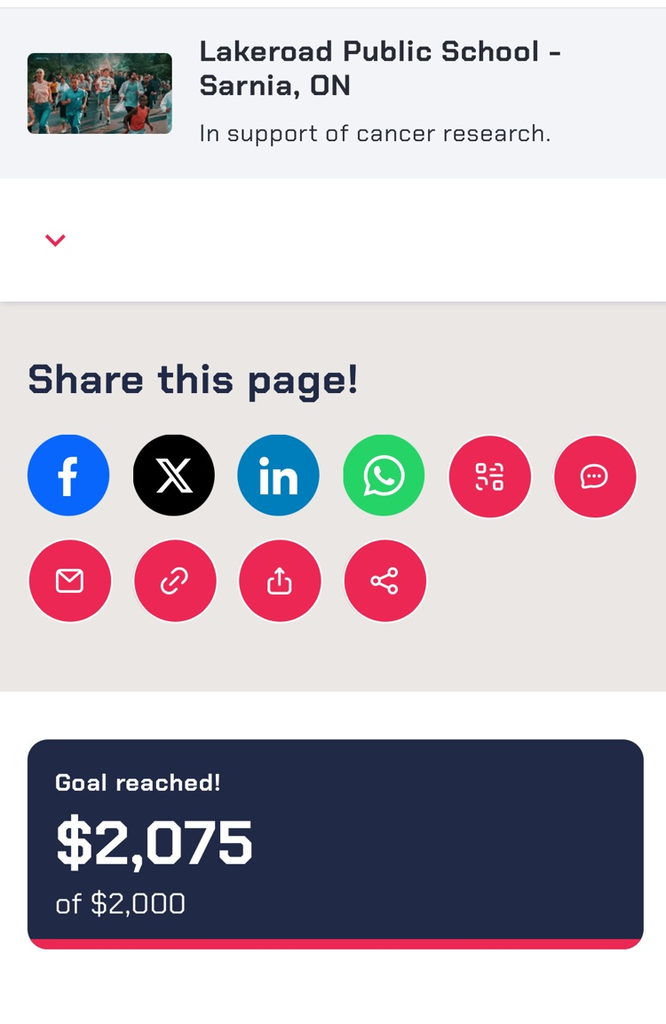Viewport: 666px width, 1024px height.
Task: Share via text message bubble icon
Action: pyautogui.click(x=595, y=476)
